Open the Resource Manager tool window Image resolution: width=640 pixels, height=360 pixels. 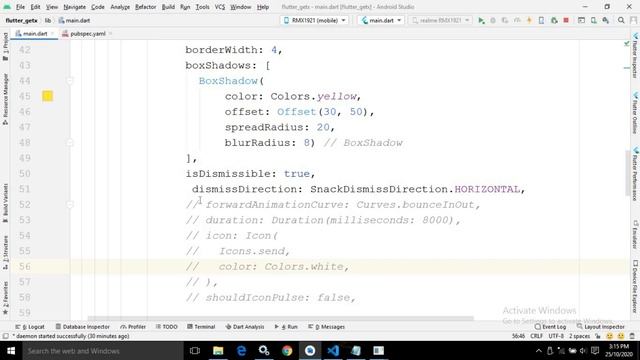[5, 99]
